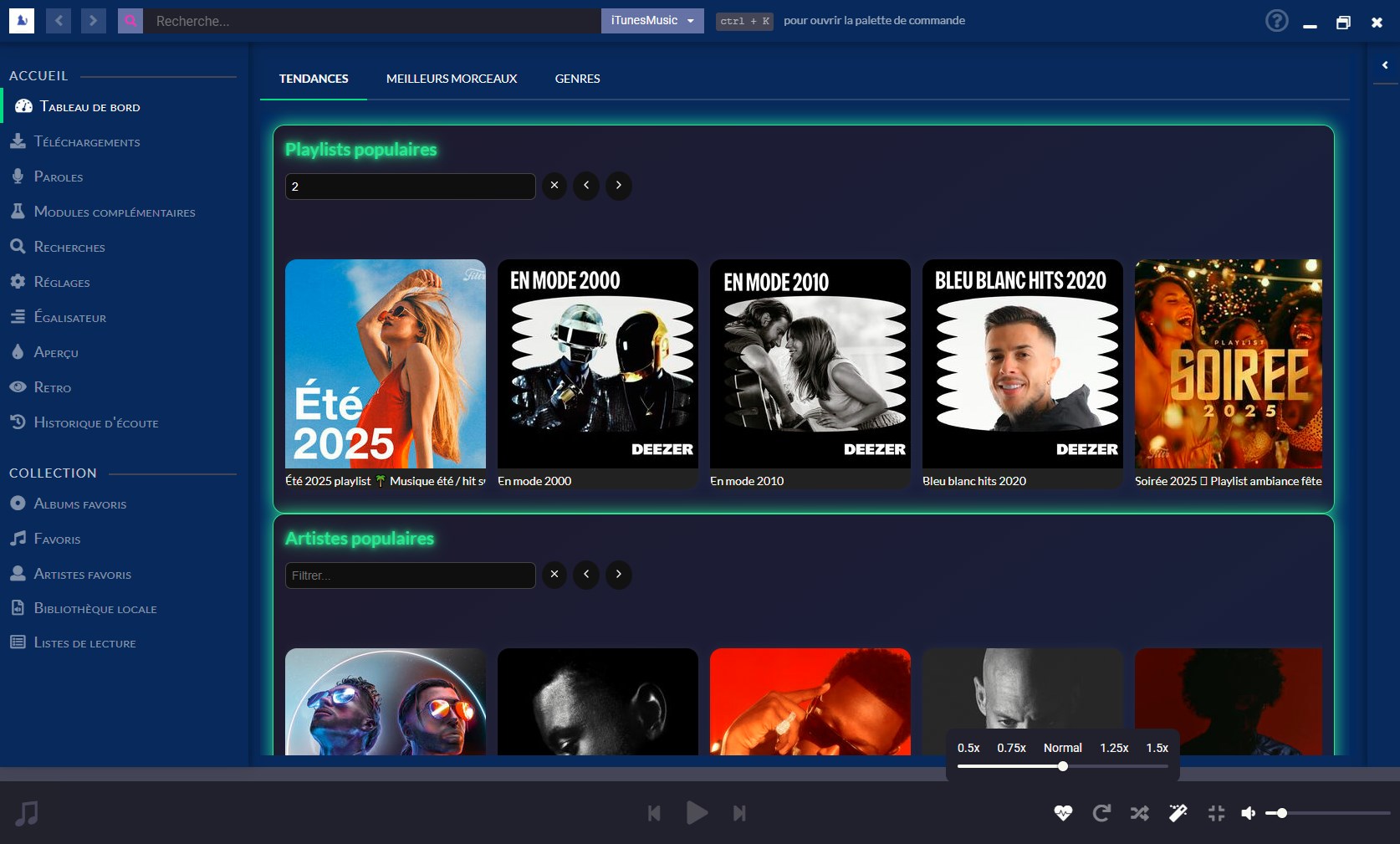Switch to the Tendances tab
Screen dimensions: 1400x844
314,79
